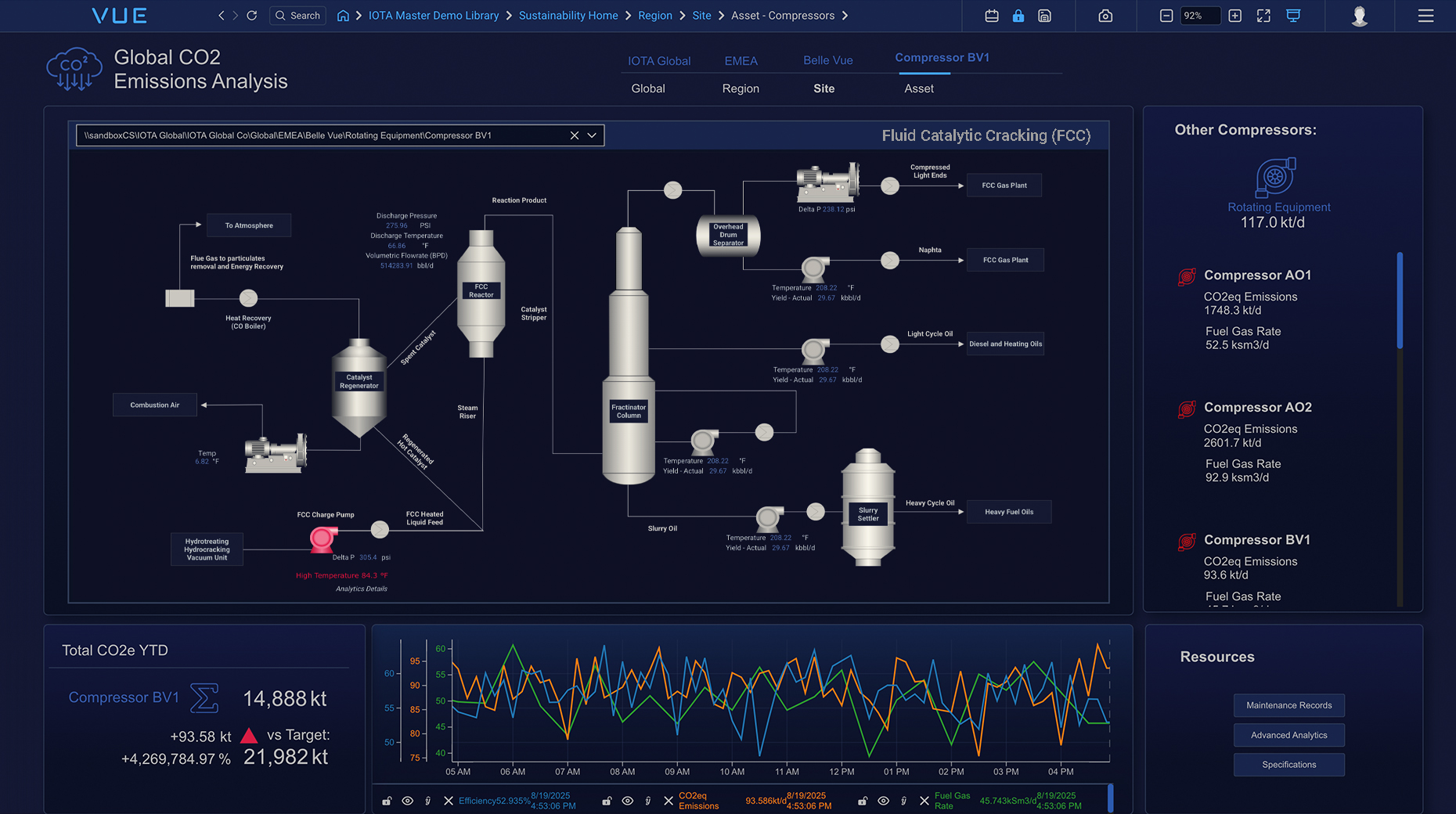Switch to IOTA Global tab
The image size is (1456, 814).
(659, 61)
